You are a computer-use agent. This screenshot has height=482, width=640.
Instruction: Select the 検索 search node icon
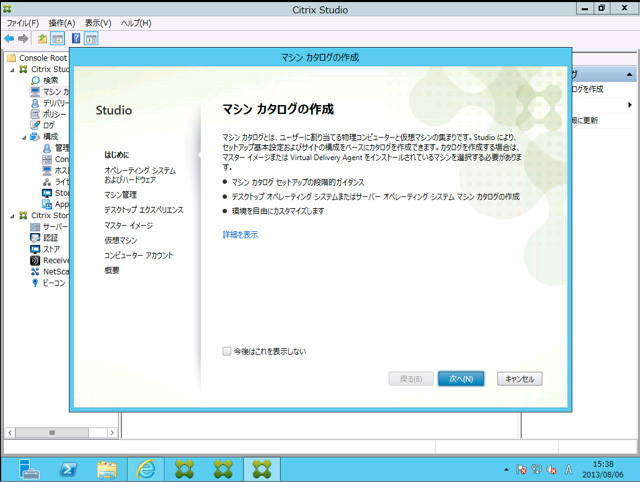(x=36, y=80)
